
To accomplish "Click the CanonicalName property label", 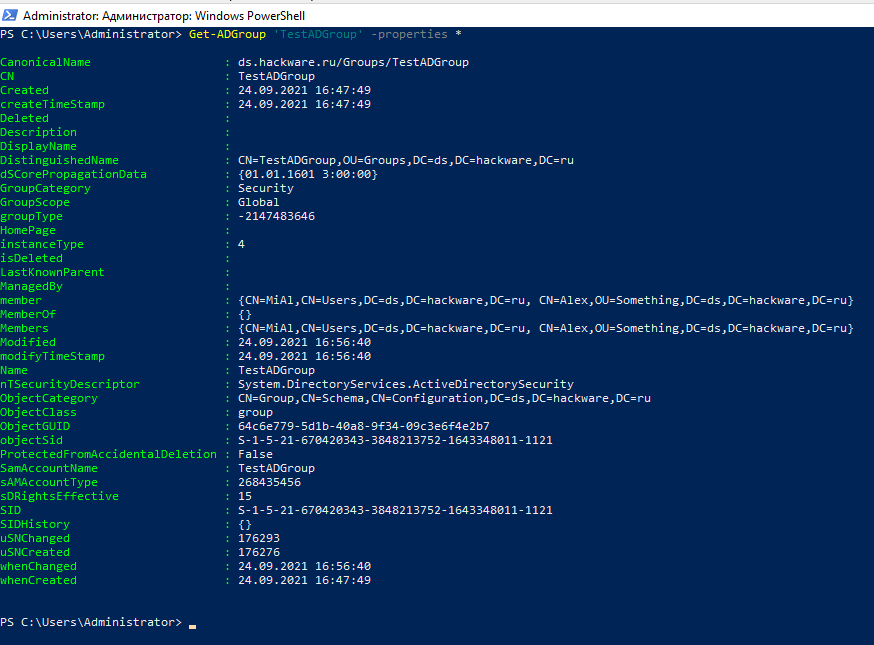I will 45,62.
